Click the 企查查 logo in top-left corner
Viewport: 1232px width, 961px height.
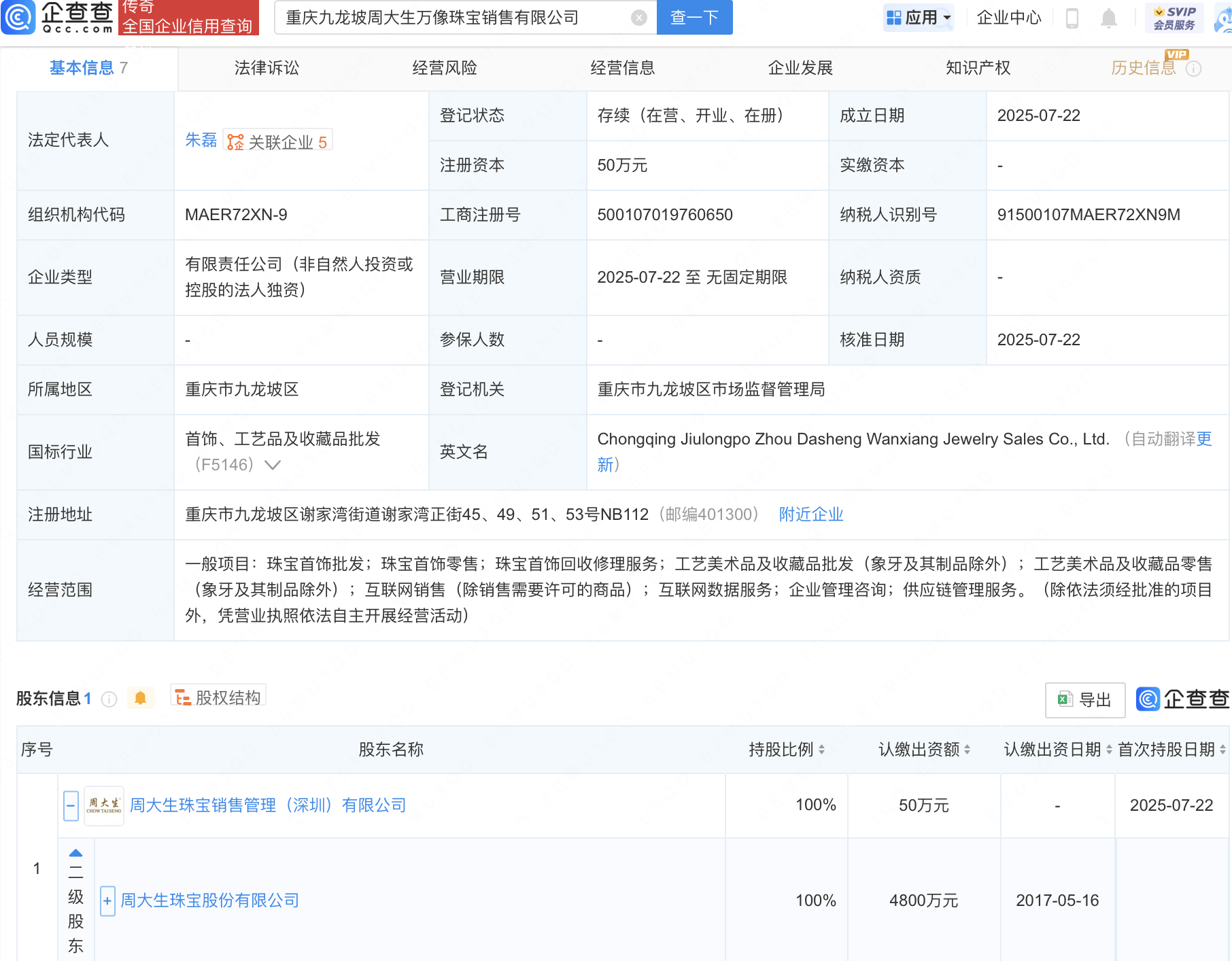(58, 18)
